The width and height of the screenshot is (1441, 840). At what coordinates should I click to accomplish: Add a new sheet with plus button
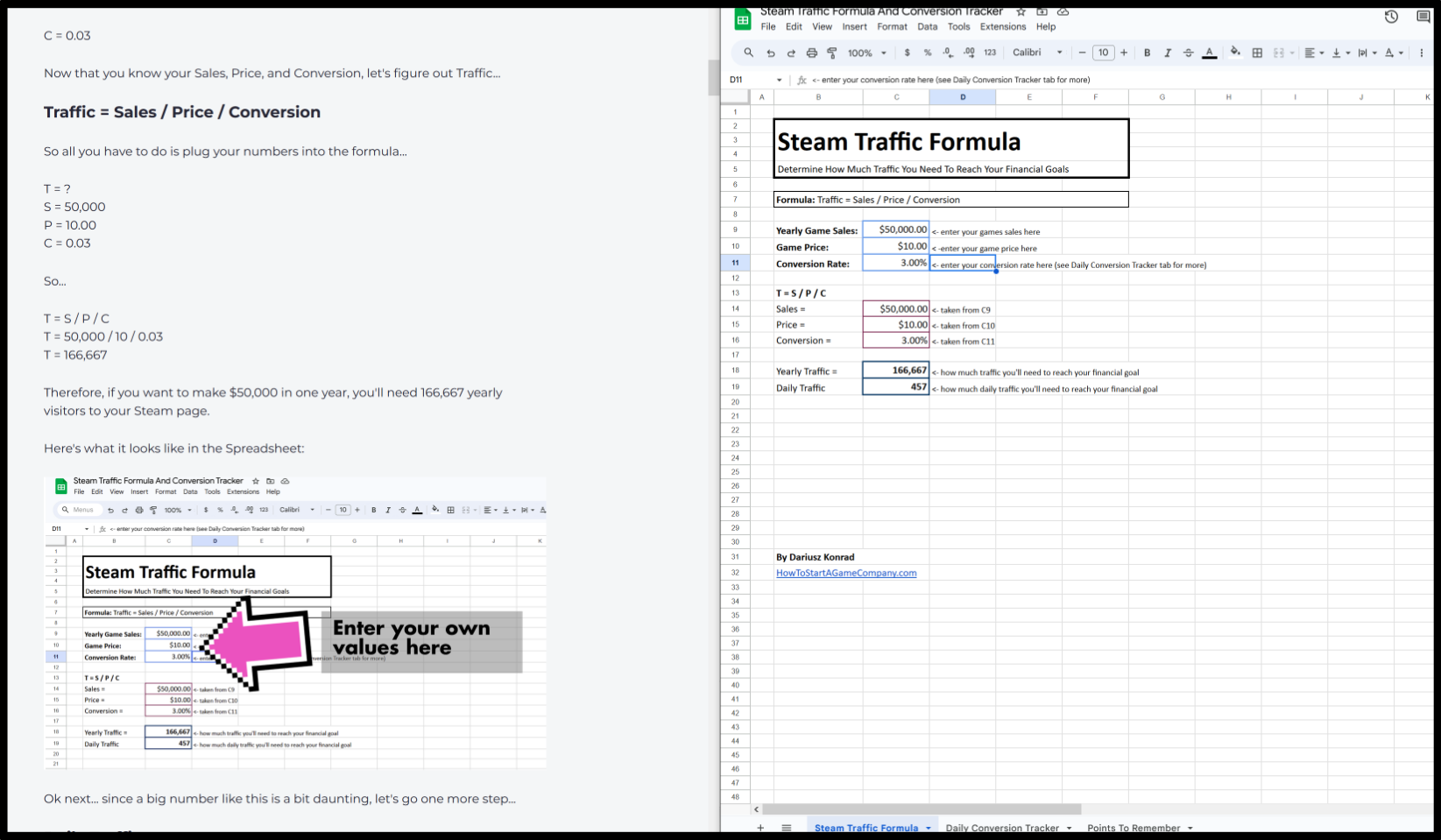(760, 827)
